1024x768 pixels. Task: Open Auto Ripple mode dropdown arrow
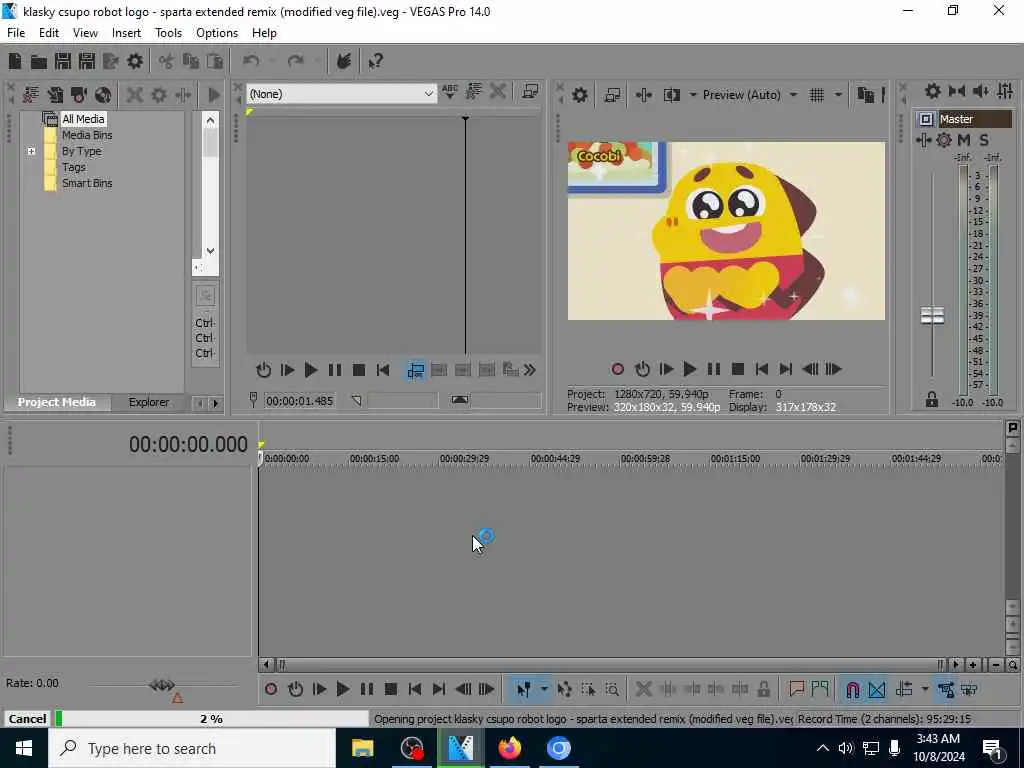pos(925,689)
